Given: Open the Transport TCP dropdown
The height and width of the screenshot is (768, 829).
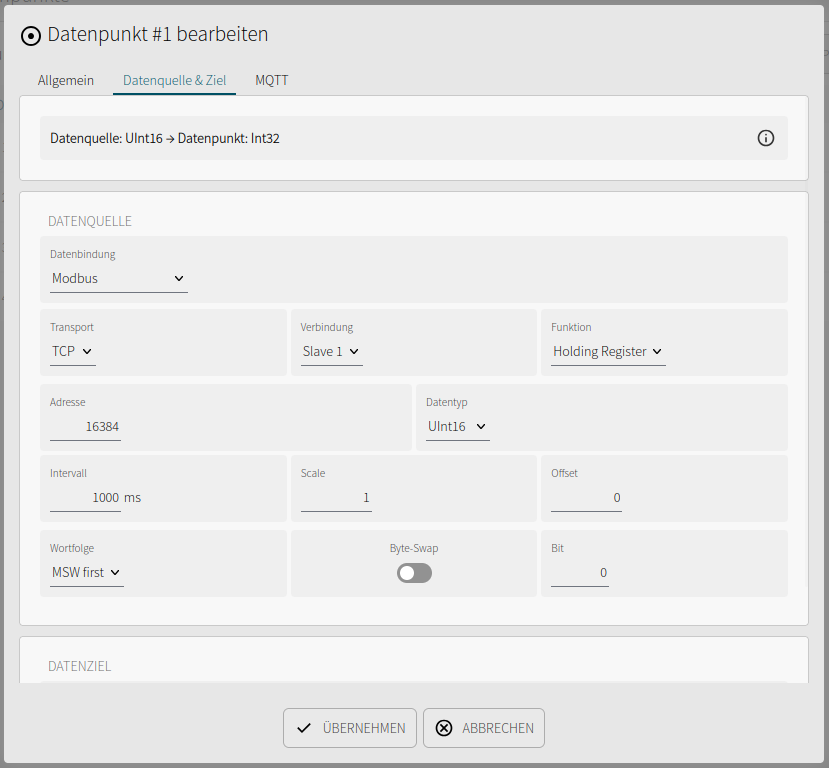Looking at the screenshot, I should 72,351.
